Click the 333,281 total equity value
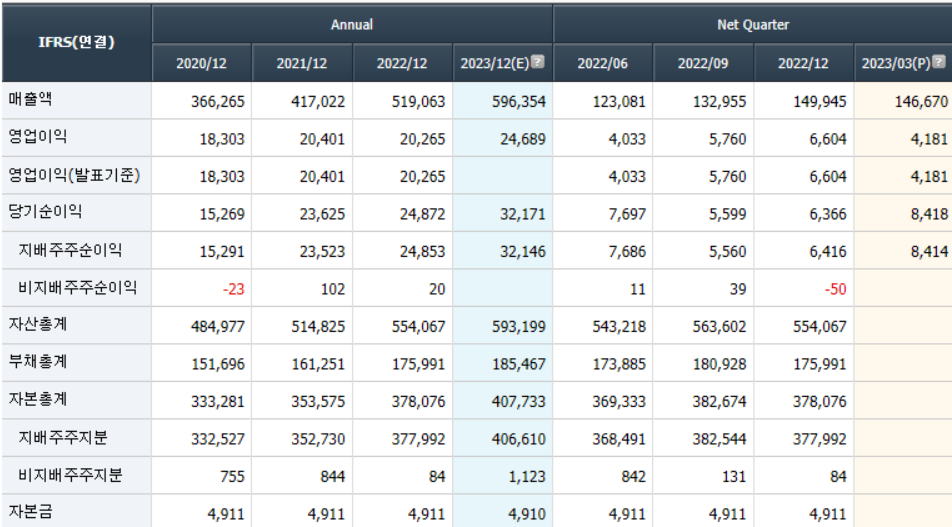 (218, 402)
